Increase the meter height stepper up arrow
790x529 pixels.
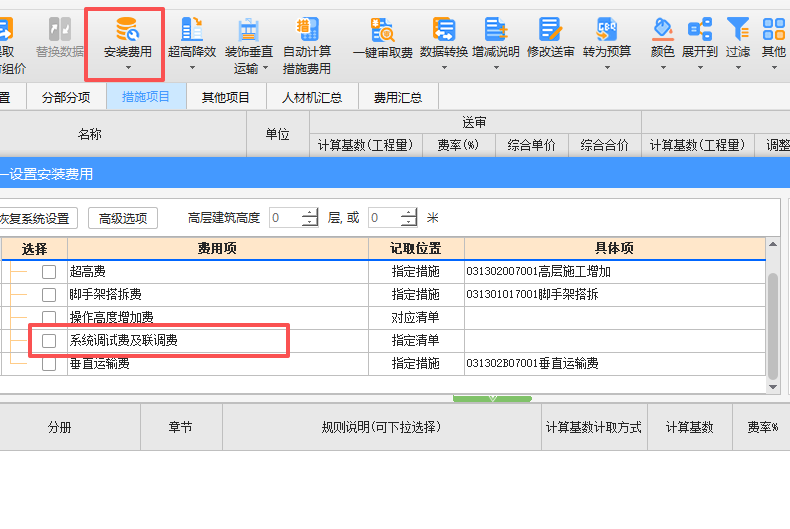tap(409, 213)
